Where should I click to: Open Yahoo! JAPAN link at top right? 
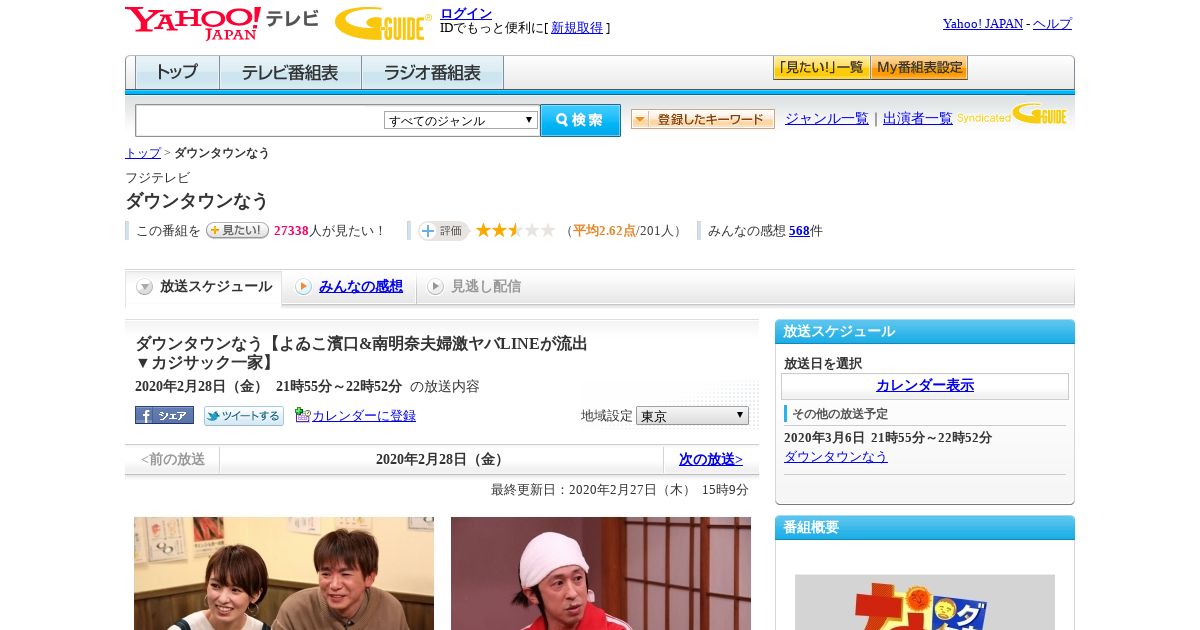point(983,24)
